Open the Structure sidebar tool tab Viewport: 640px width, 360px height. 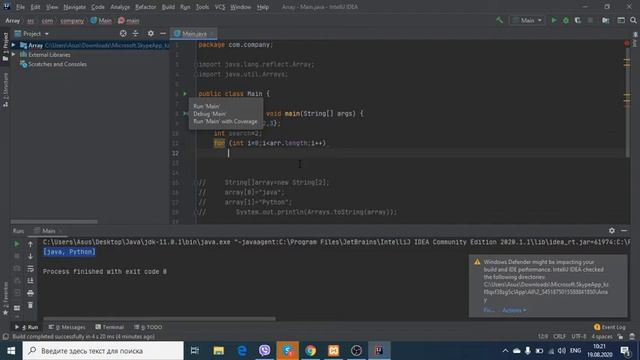tap(5, 90)
